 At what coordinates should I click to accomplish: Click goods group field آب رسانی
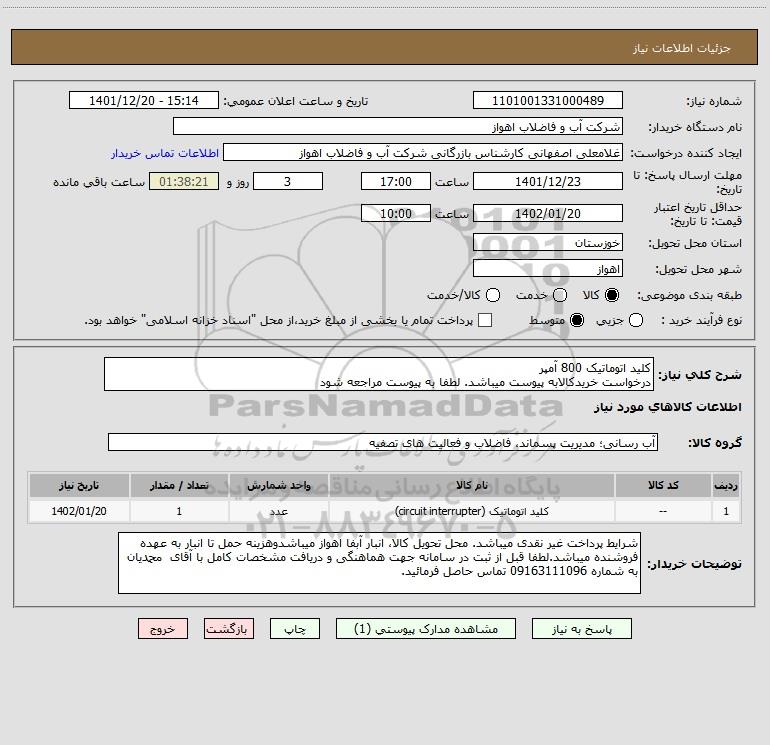(x=383, y=442)
